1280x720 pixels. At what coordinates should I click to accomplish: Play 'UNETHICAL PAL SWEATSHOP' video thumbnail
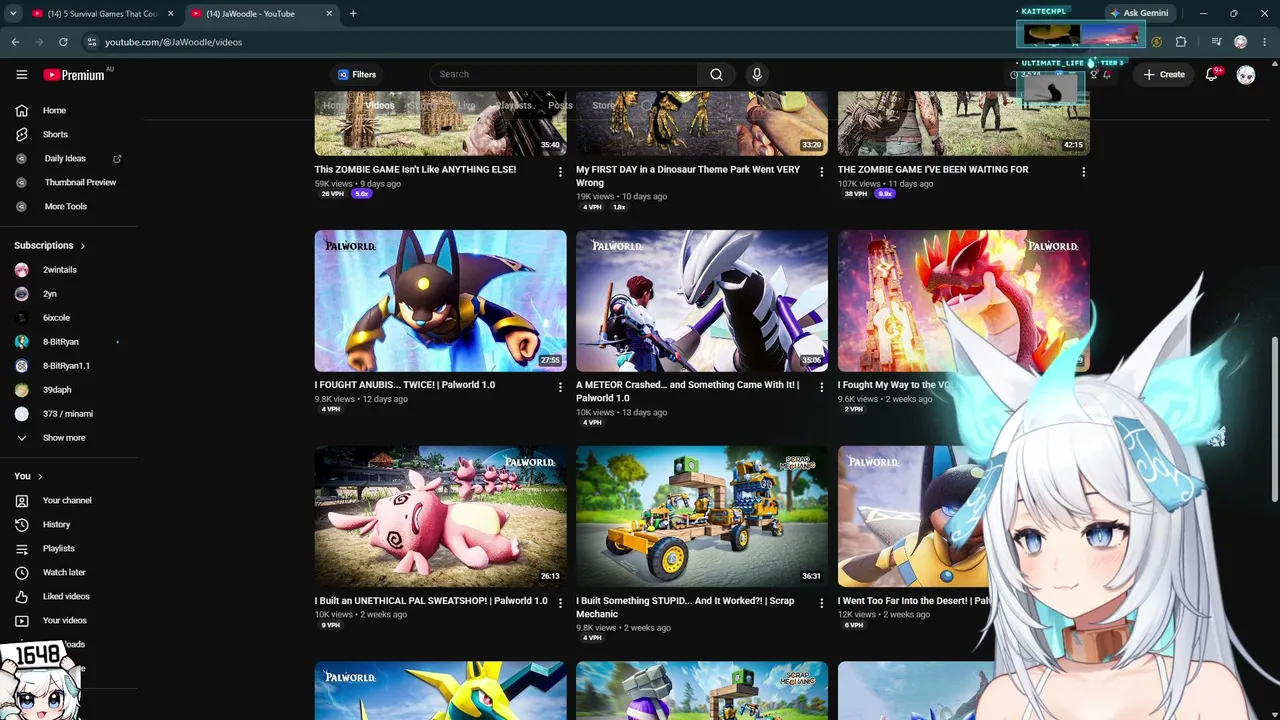(440, 517)
